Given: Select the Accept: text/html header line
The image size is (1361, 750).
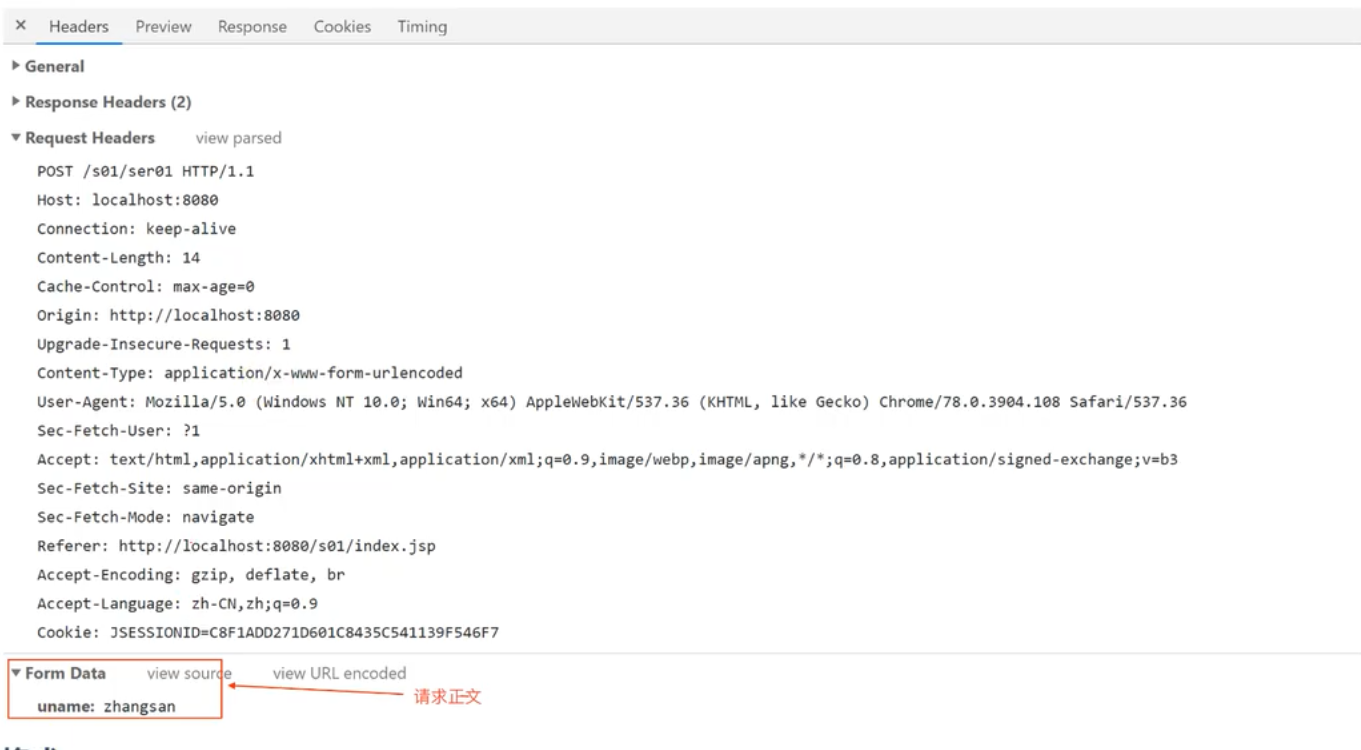Looking at the screenshot, I should pos(607,460).
